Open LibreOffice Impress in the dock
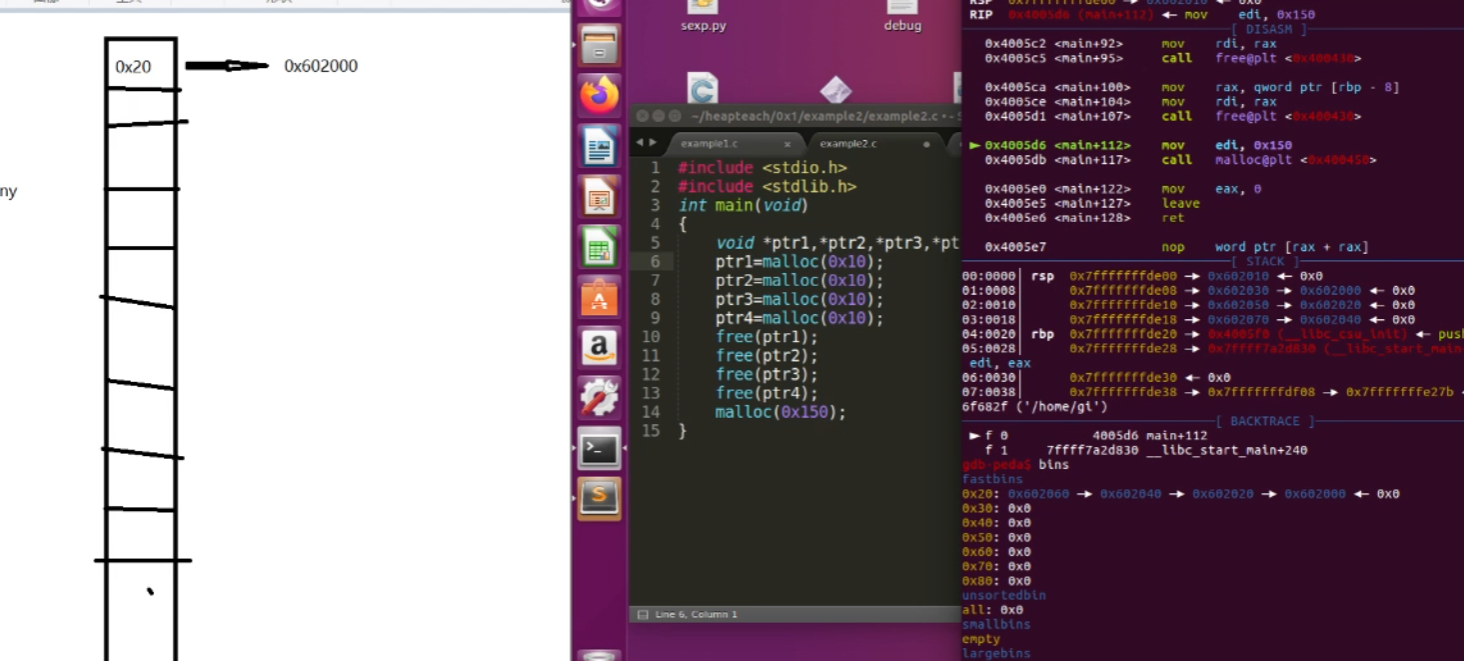Screen dimensions: 1464x661 [599, 197]
